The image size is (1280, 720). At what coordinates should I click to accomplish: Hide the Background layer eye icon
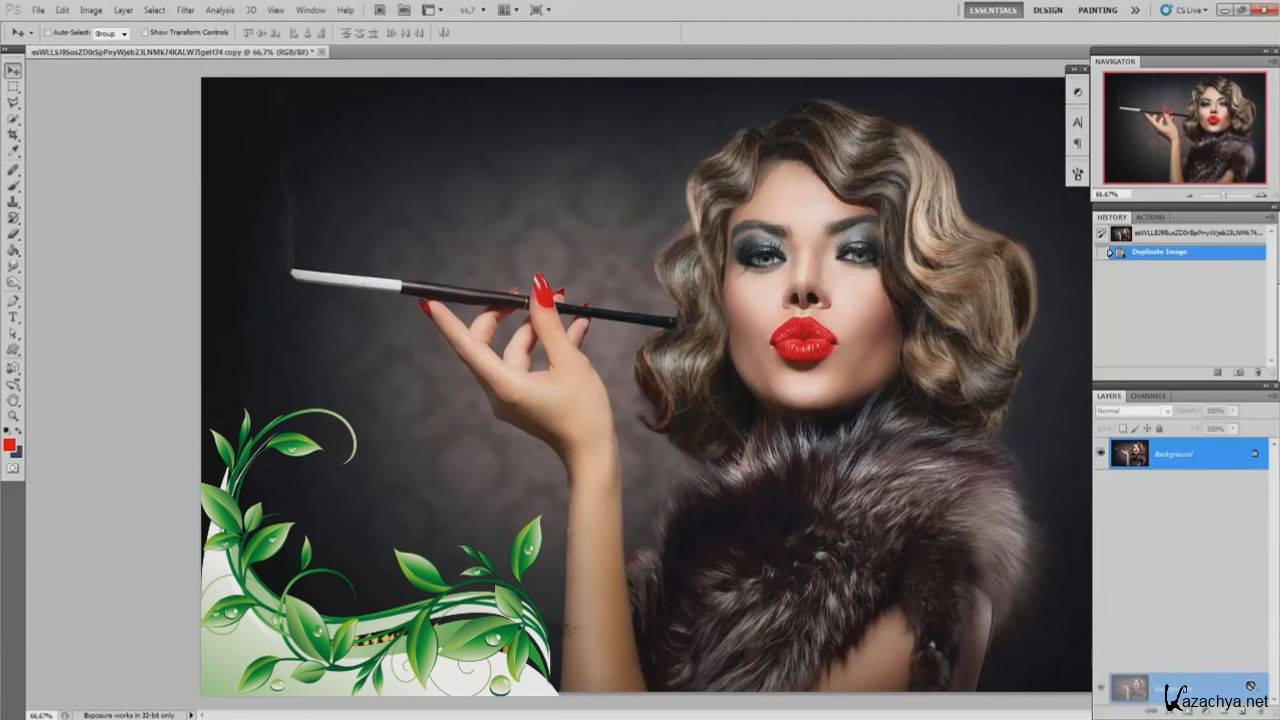point(1101,454)
